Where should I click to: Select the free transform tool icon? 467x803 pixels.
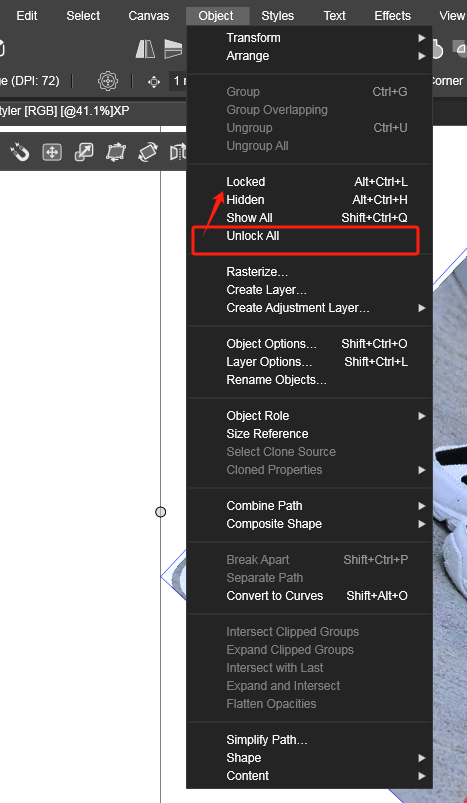point(116,152)
